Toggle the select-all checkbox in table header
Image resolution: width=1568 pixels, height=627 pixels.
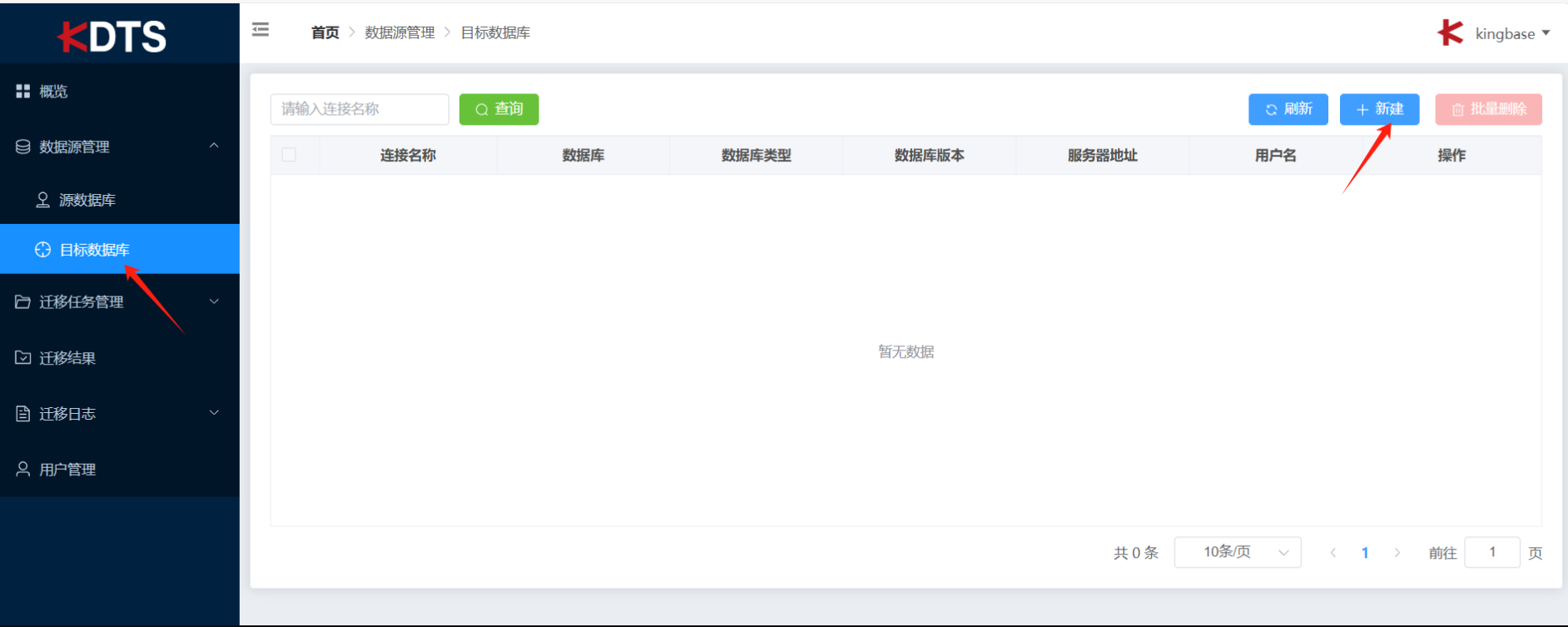pyautogui.click(x=289, y=155)
